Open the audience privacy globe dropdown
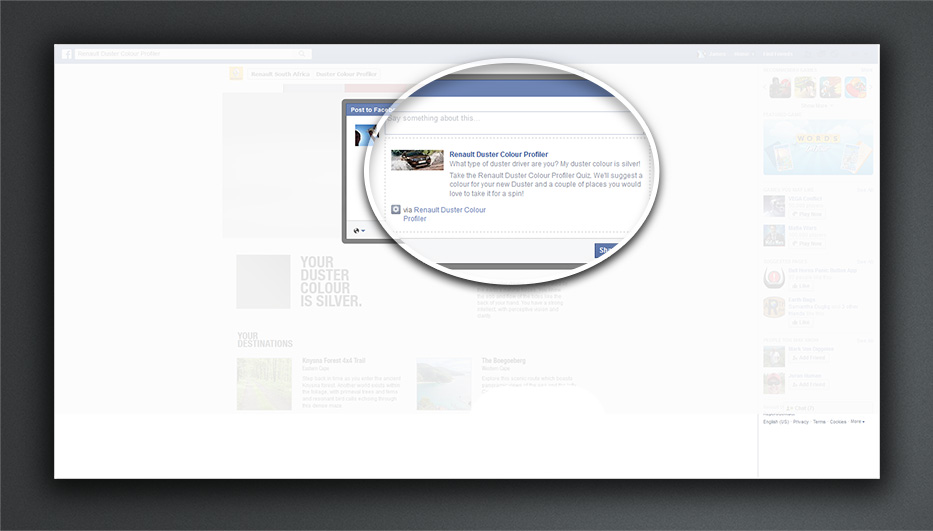This screenshot has height=531, width=933. click(x=359, y=231)
